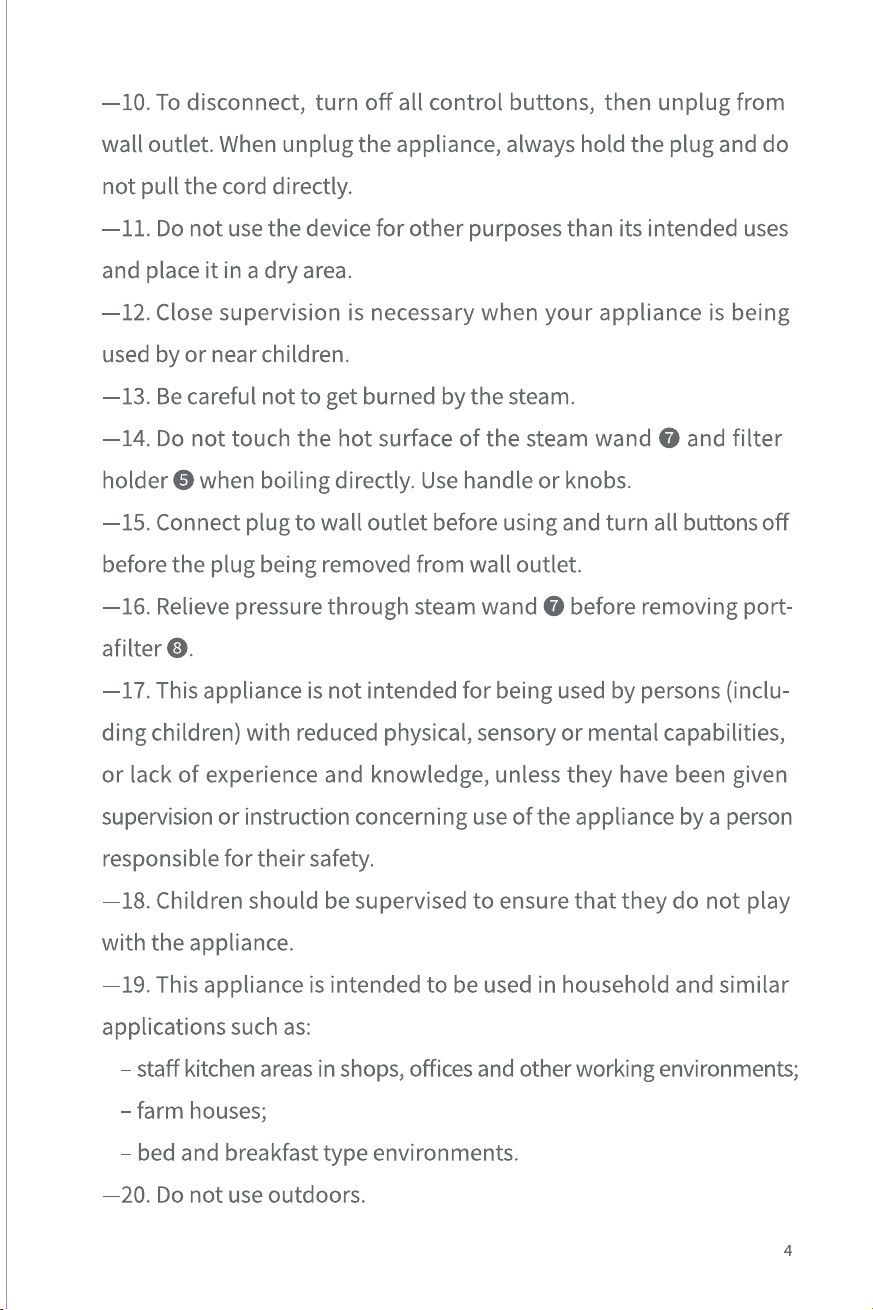873x1310 pixels.
Task: Click '—19. This appliance is intended' line
Action: tap(446, 985)
